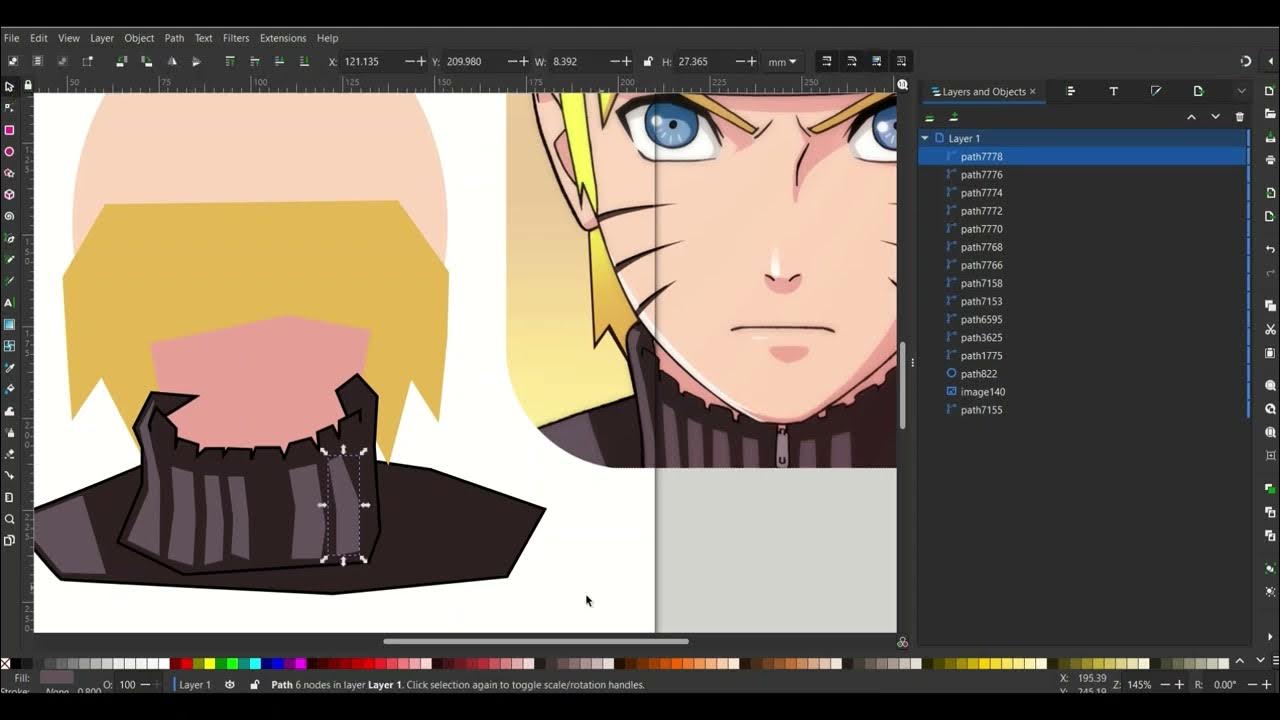This screenshot has width=1280, height=720.
Task: Click the X no-paint palette swatch
Action: (x=5, y=663)
